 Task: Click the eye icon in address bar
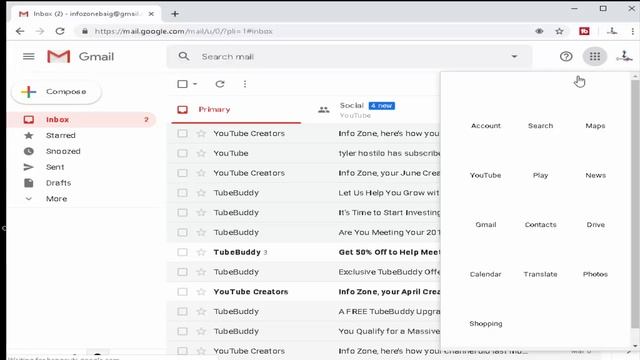tap(539, 31)
